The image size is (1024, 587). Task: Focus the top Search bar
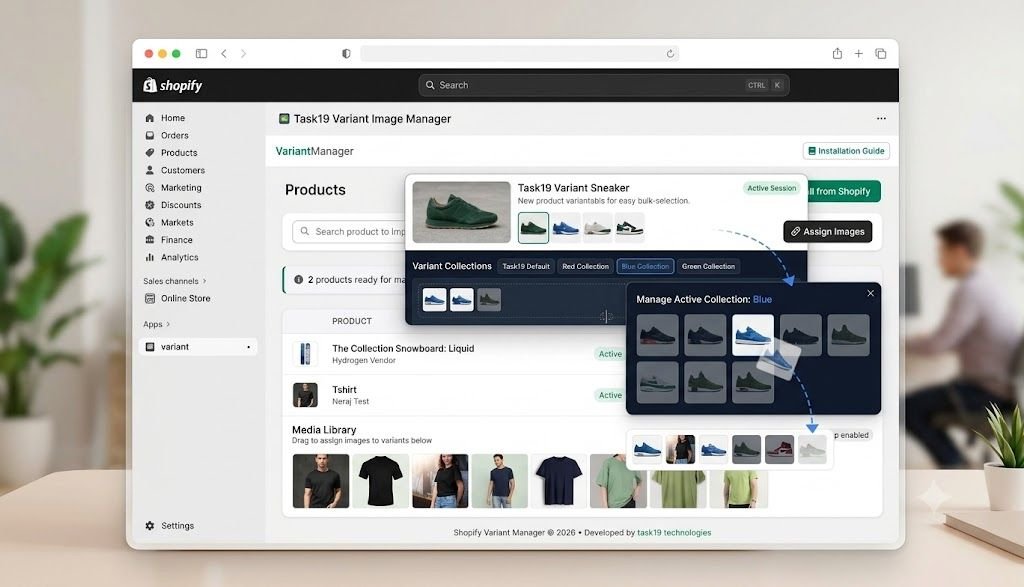point(603,85)
